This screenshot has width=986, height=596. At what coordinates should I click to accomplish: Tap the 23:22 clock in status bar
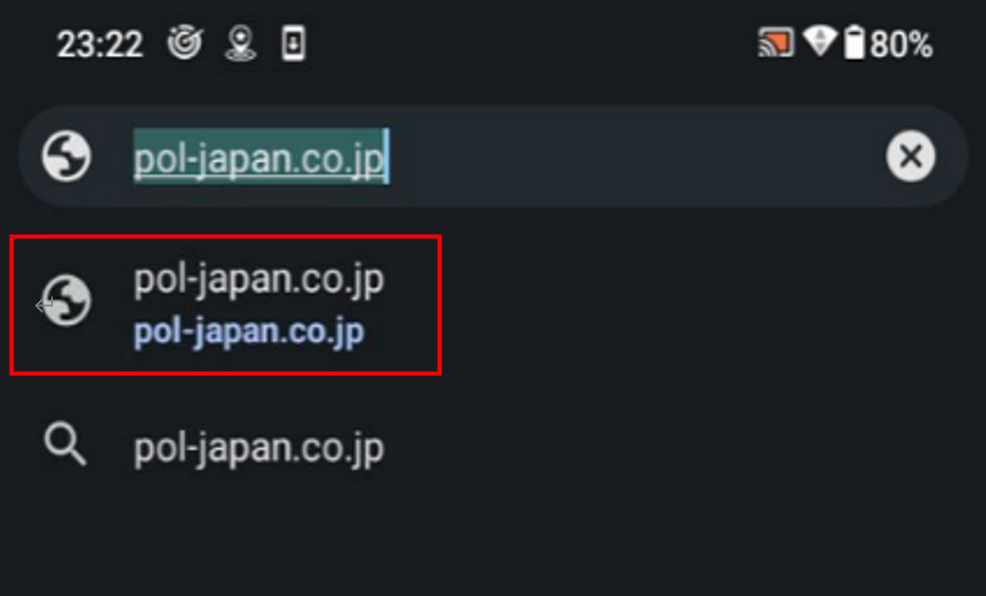pos(100,45)
